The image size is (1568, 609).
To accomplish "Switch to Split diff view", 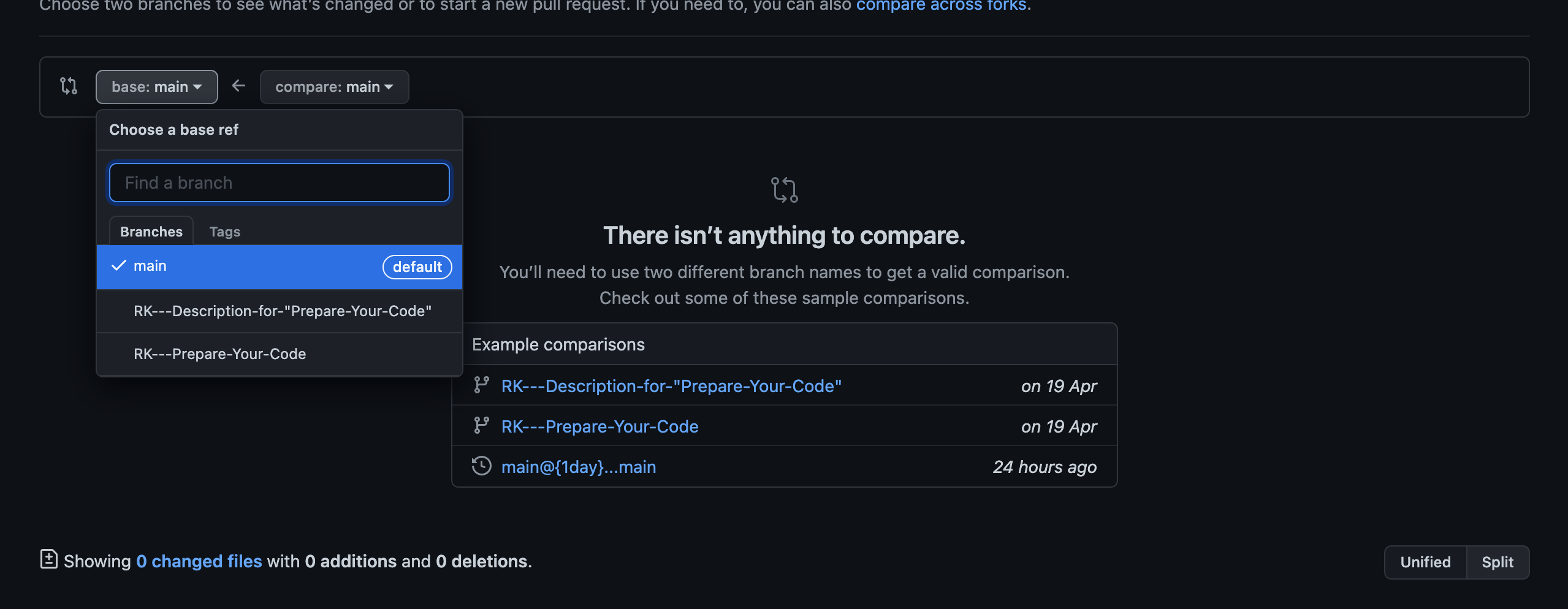I will [1496, 561].
